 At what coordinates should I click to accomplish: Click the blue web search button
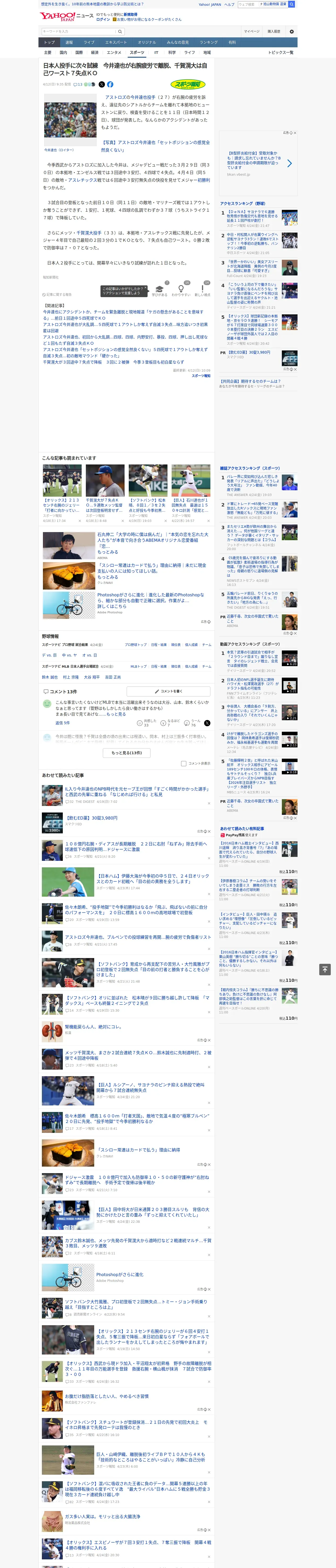292,4
